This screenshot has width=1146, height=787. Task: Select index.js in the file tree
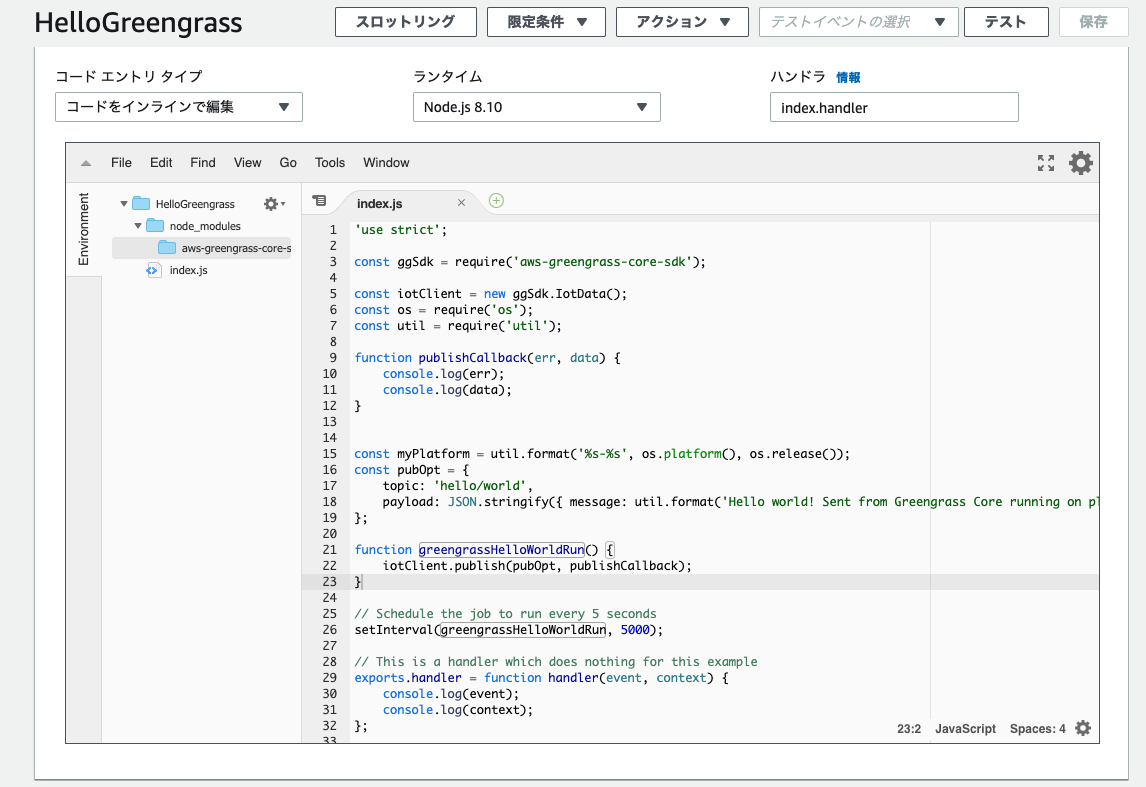click(189, 270)
